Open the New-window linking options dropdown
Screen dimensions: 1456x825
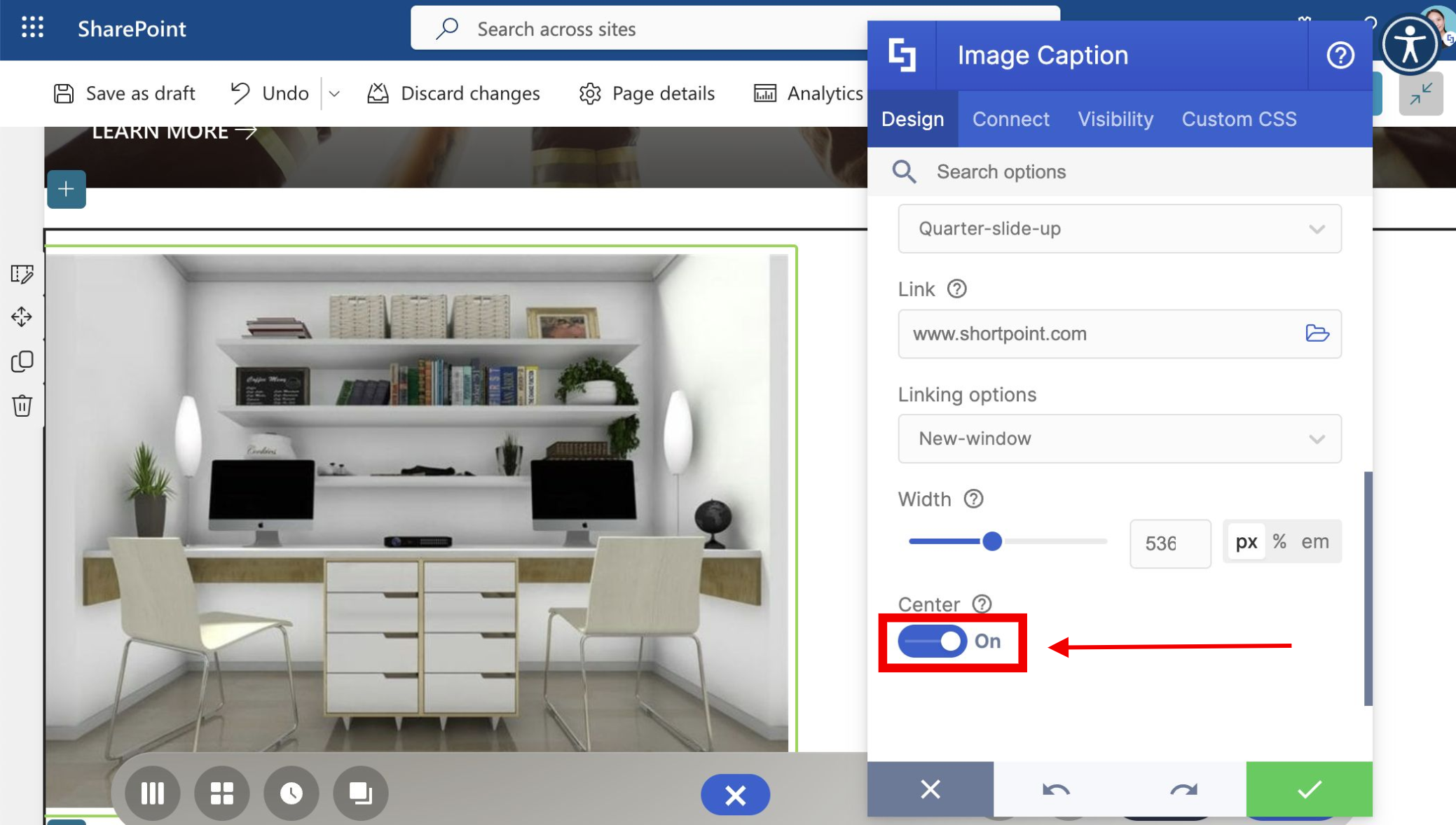(x=1119, y=439)
